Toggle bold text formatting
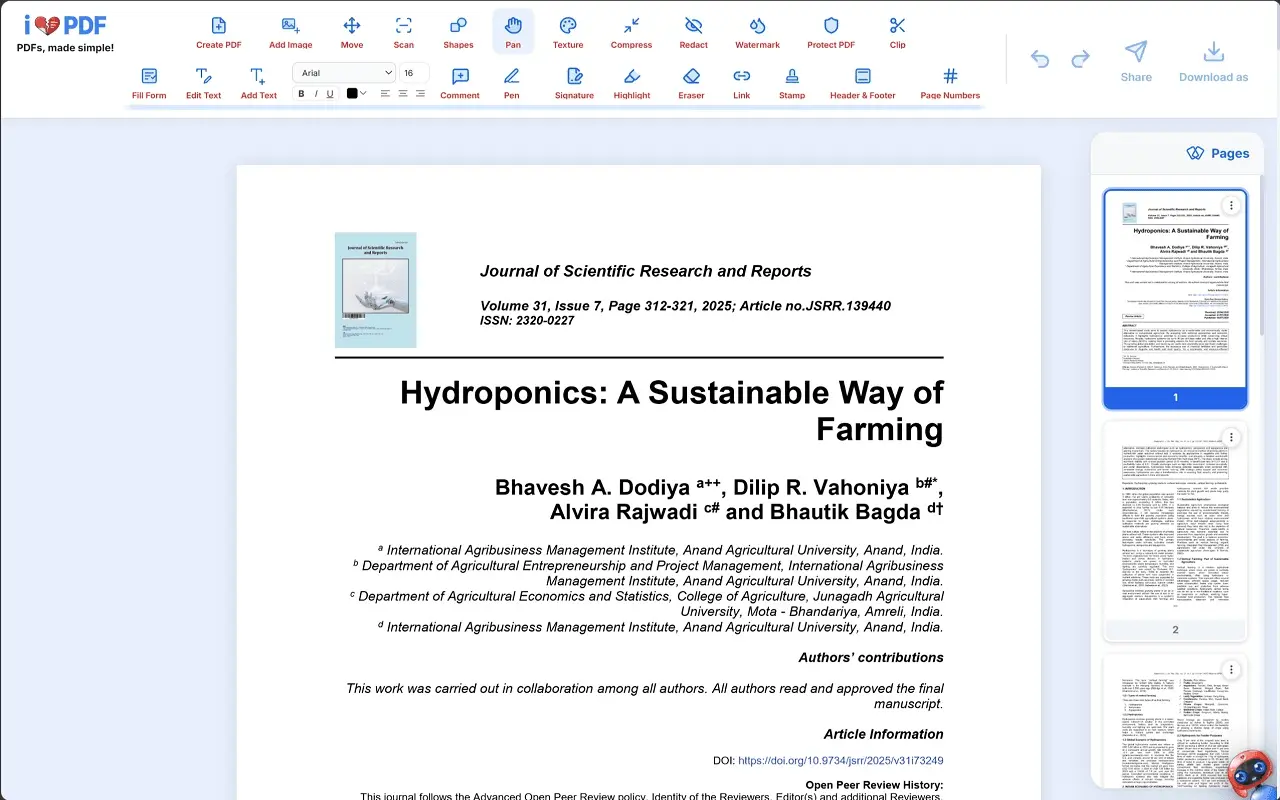 point(301,94)
